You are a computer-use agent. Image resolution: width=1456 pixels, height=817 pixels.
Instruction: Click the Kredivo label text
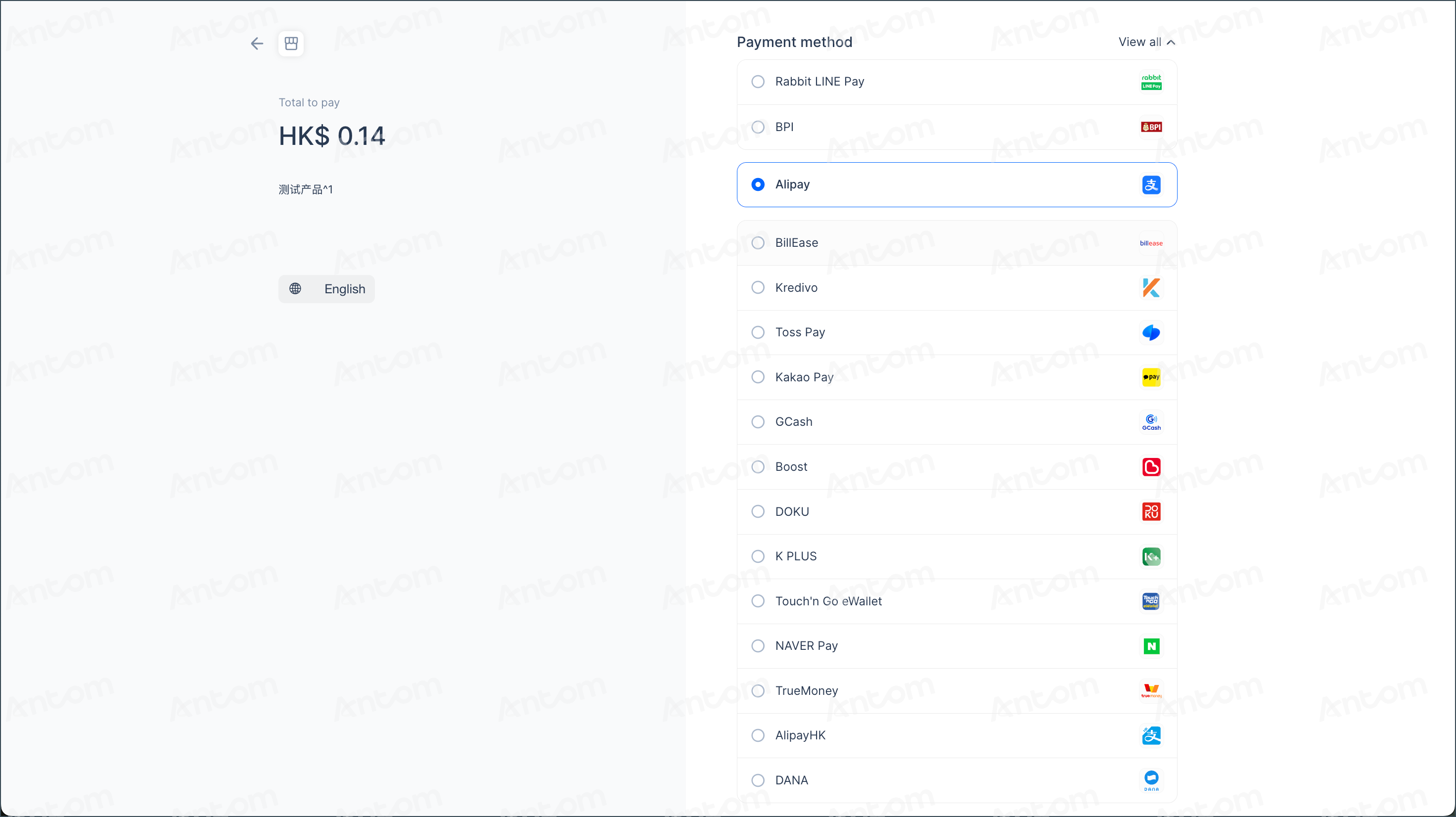tap(796, 288)
